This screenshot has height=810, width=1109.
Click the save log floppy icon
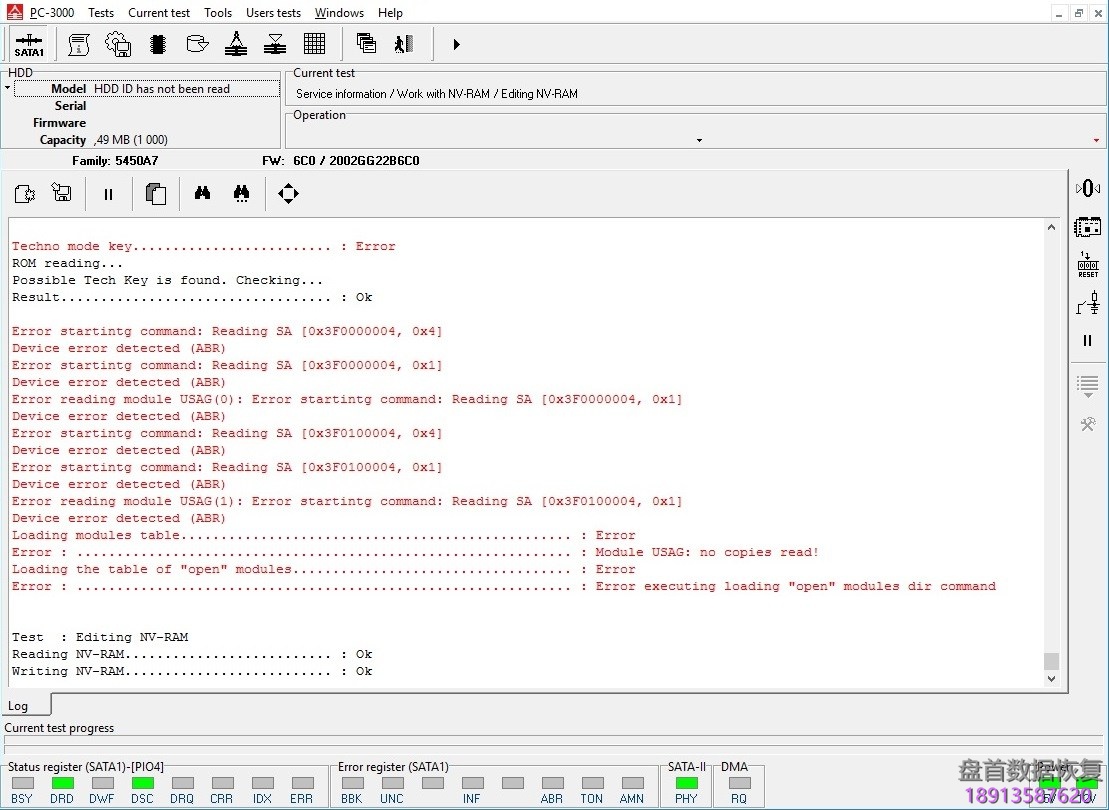click(62, 194)
